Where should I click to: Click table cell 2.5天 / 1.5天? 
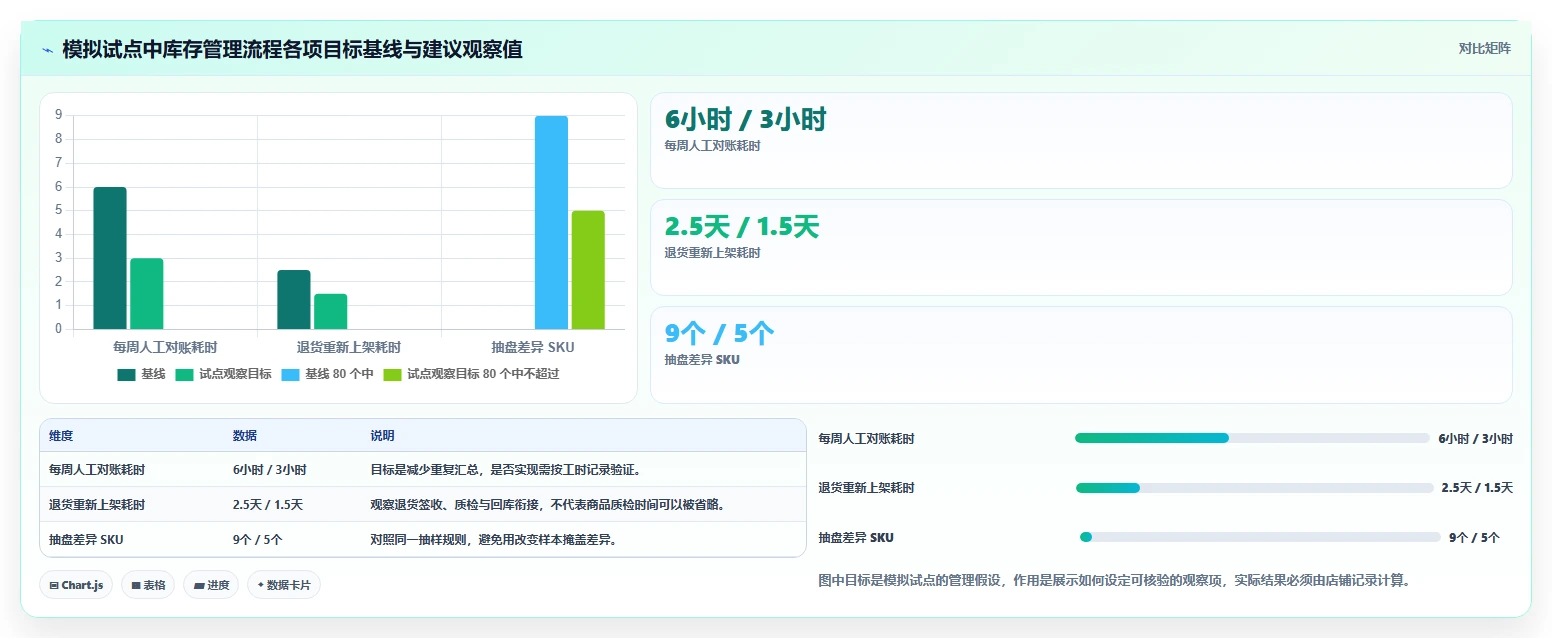(x=268, y=505)
